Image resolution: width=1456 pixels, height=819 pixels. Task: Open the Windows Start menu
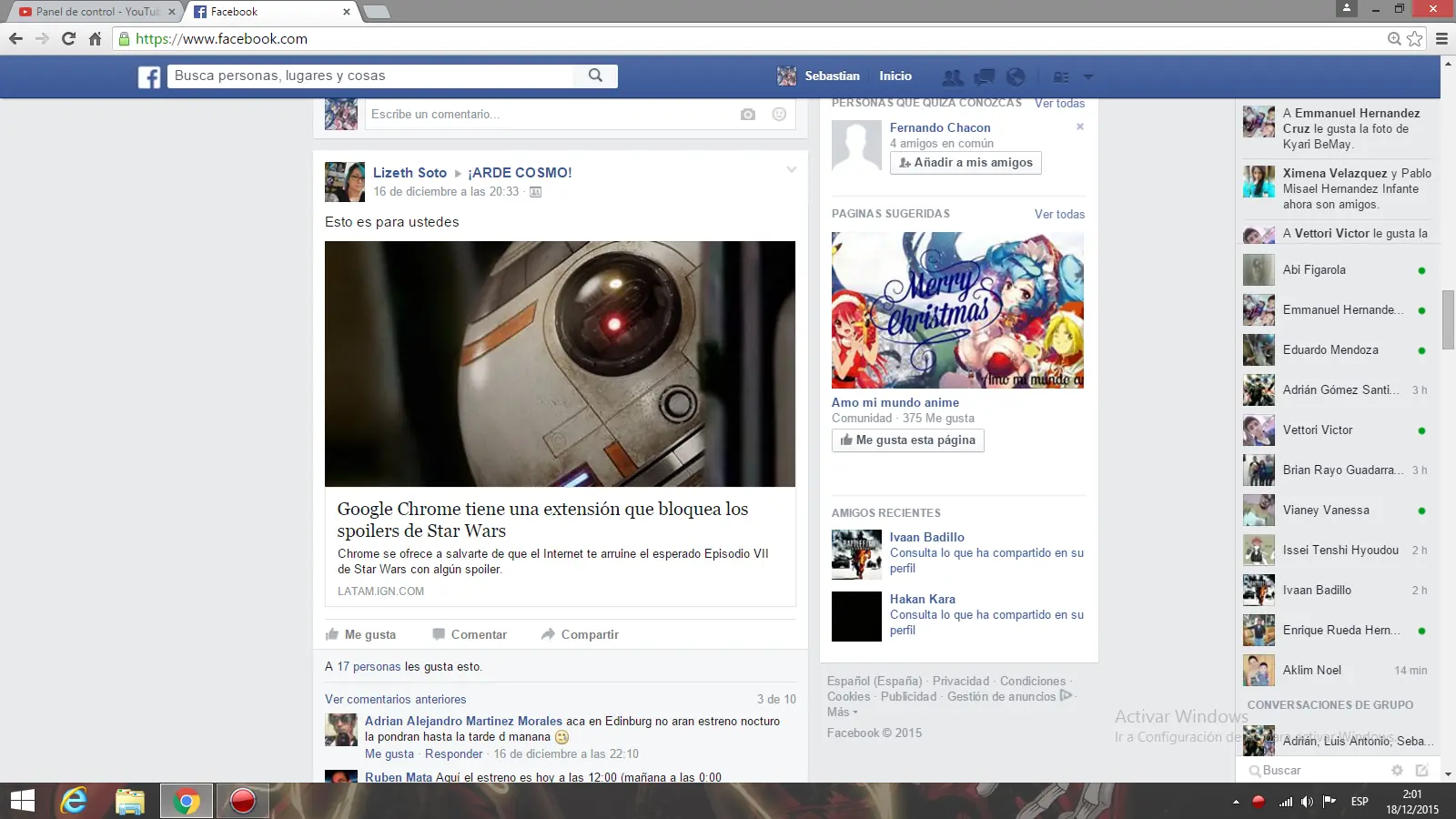(23, 801)
